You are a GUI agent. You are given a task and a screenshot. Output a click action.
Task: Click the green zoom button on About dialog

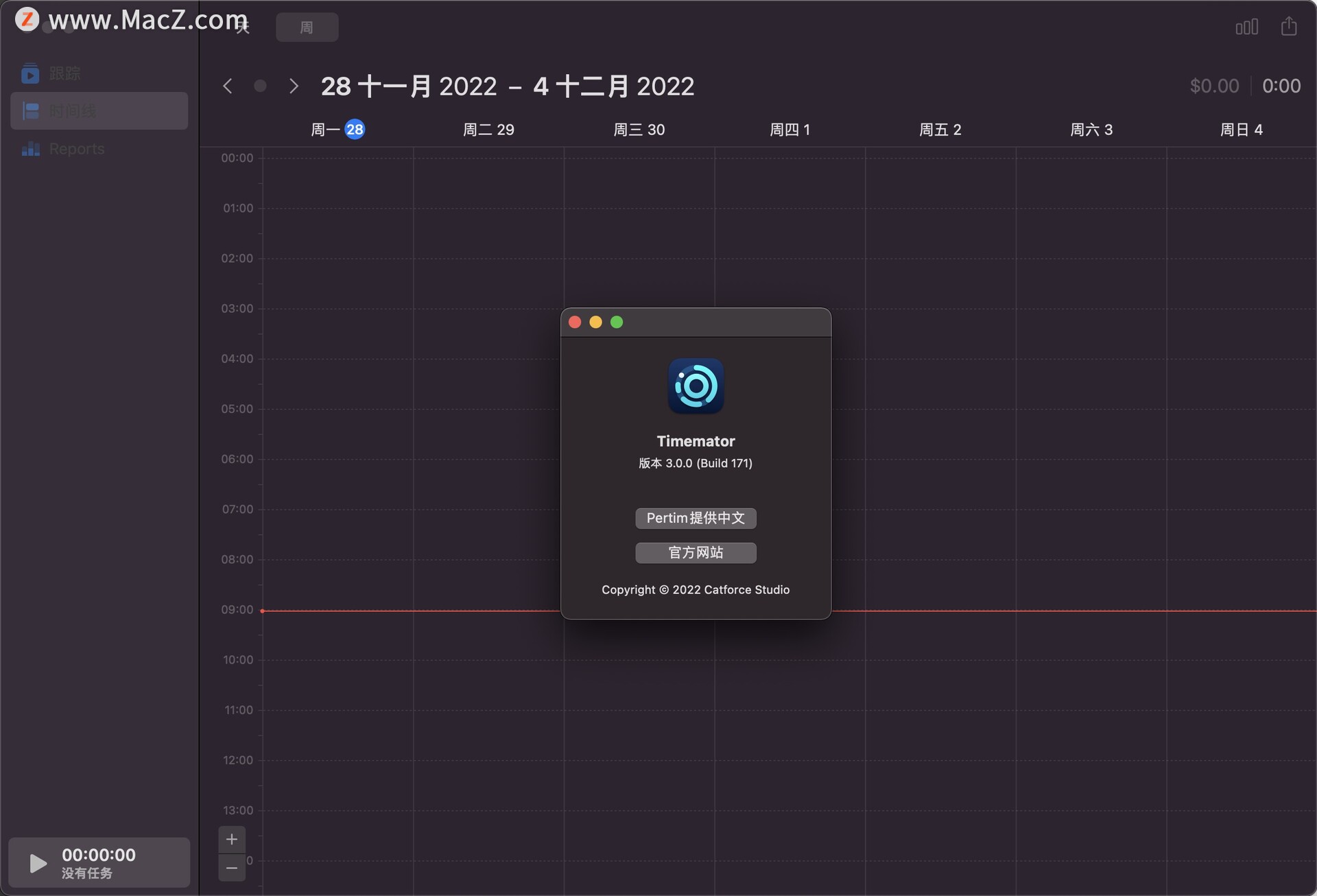point(617,322)
